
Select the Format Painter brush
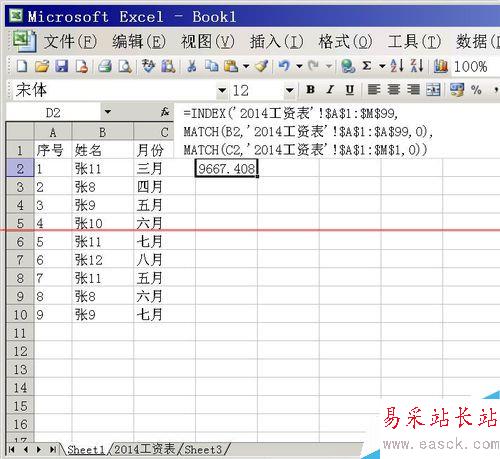pyautogui.click(x=262, y=66)
